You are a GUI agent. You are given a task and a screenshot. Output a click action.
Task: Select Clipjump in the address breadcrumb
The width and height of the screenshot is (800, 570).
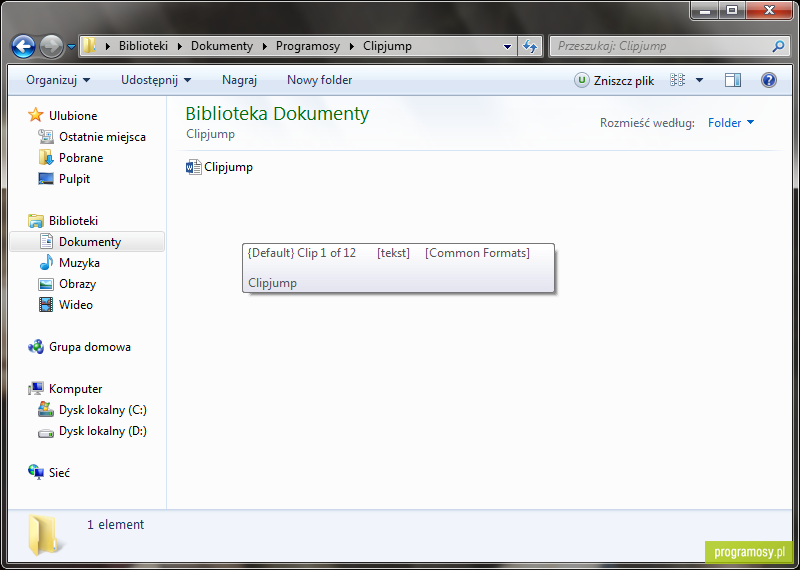click(x=387, y=46)
